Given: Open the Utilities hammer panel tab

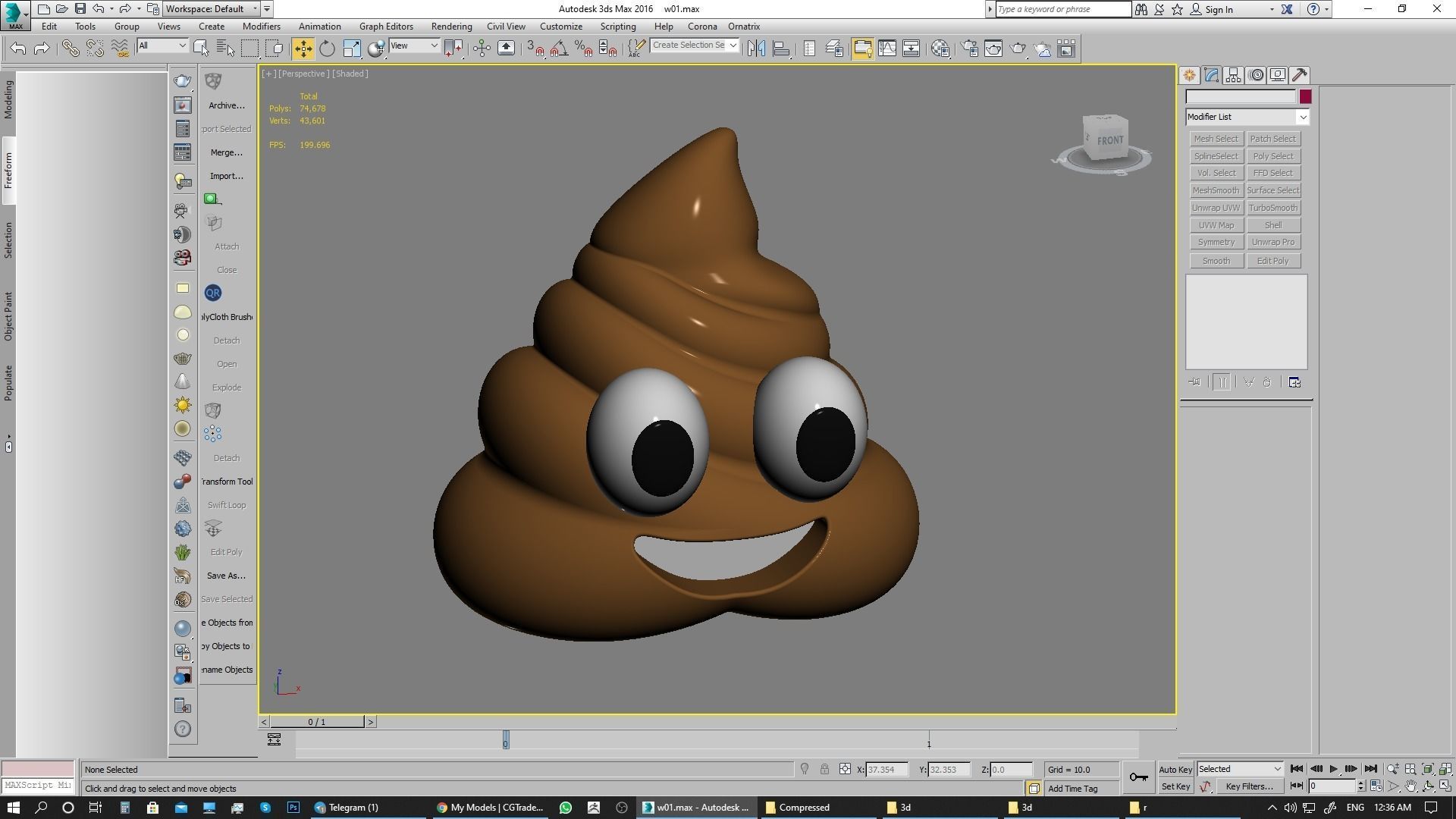Looking at the screenshot, I should pyautogui.click(x=1300, y=75).
